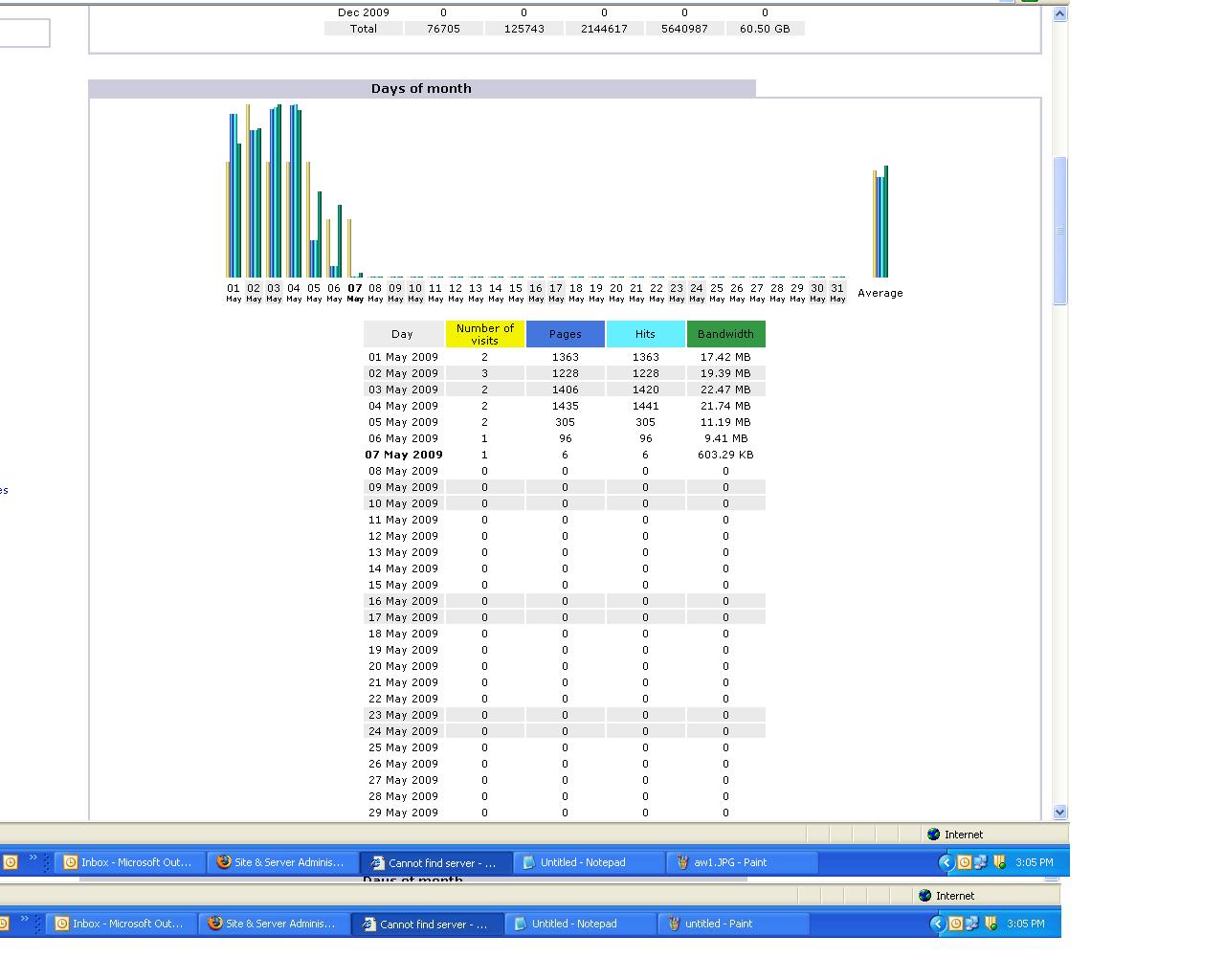Click the '02 May' bars in the chart
Viewport: 1225px width, 980px height.
pos(254,191)
